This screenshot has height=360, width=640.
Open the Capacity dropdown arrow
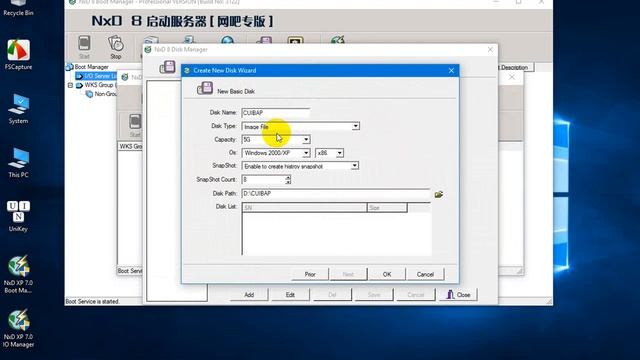pyautogui.click(x=306, y=140)
